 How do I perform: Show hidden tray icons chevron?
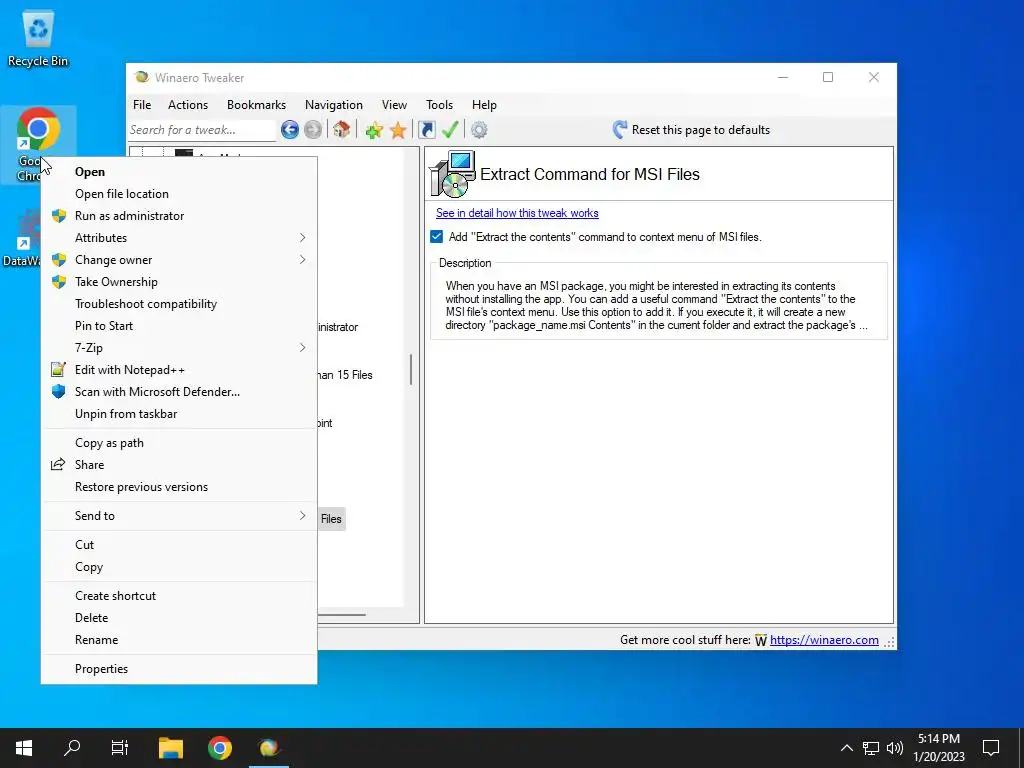846,748
